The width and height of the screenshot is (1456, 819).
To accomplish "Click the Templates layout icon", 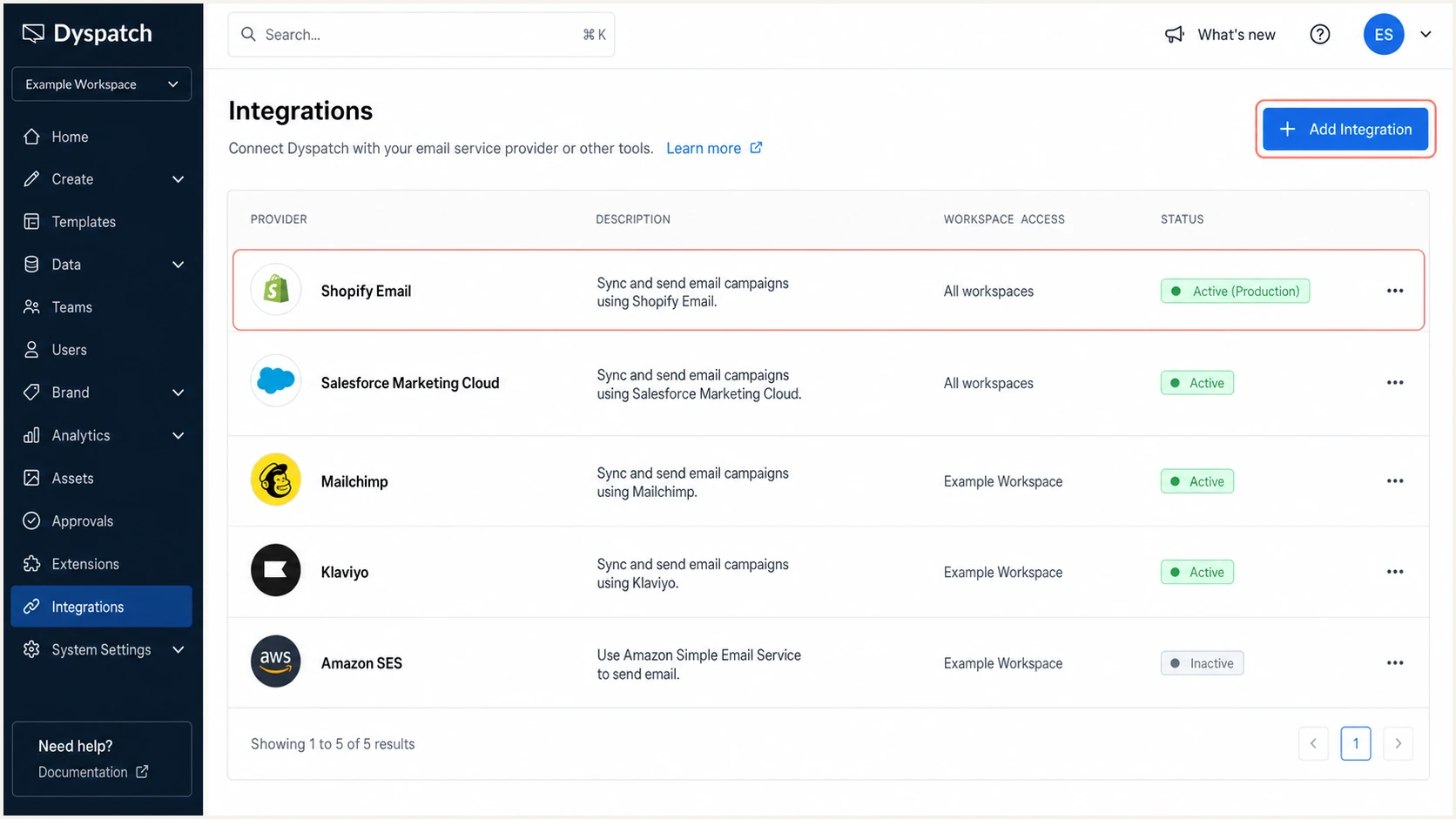I will click(32, 222).
